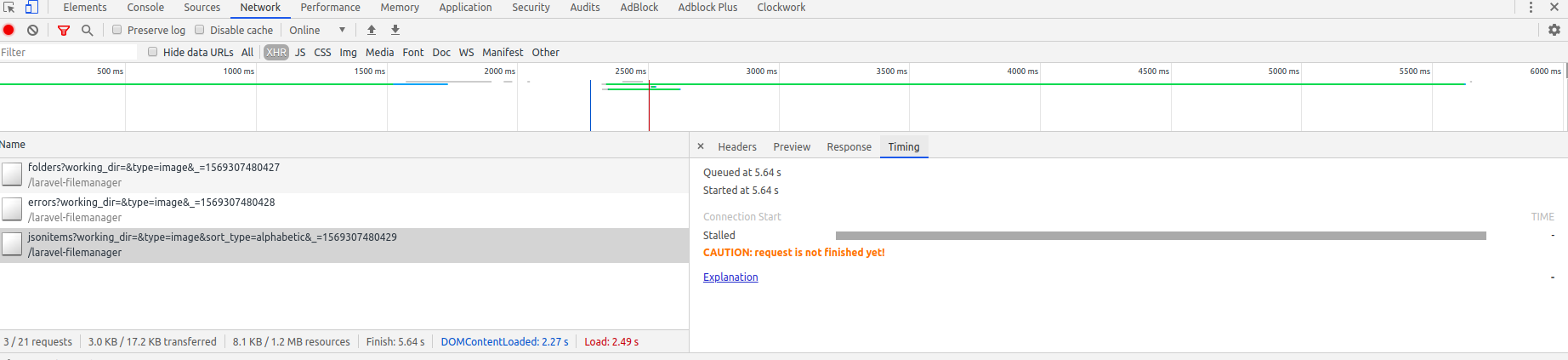Check Hide data URLs option
1568x360 pixels.
153,52
